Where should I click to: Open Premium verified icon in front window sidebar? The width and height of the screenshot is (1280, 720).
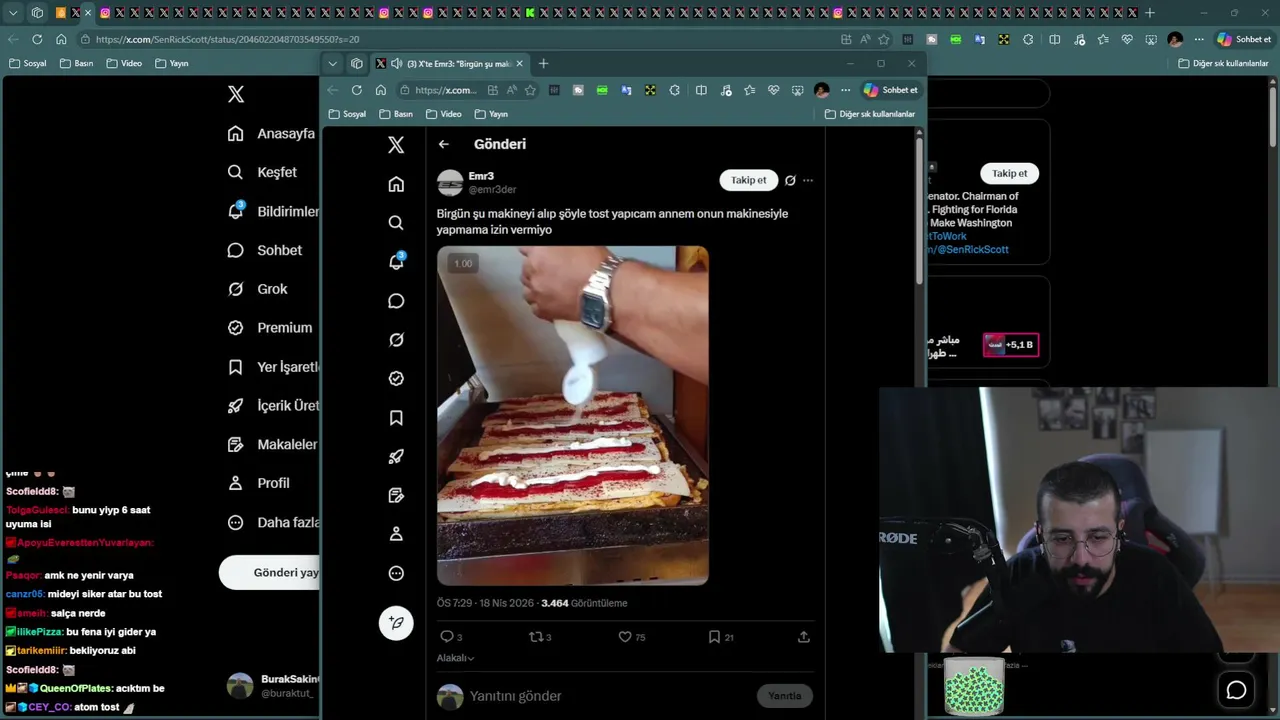396,379
